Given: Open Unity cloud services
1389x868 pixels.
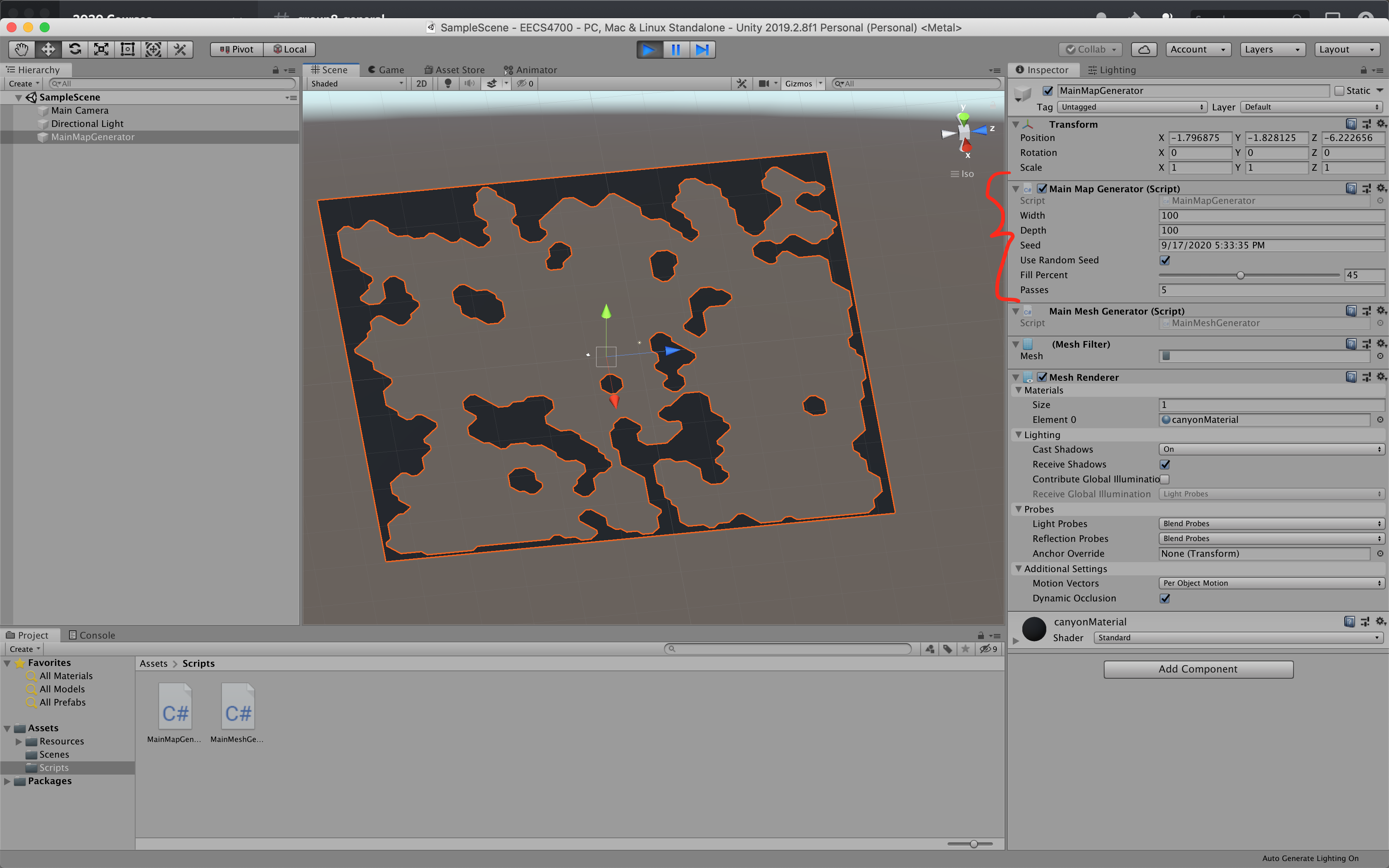Looking at the screenshot, I should click(x=1143, y=49).
